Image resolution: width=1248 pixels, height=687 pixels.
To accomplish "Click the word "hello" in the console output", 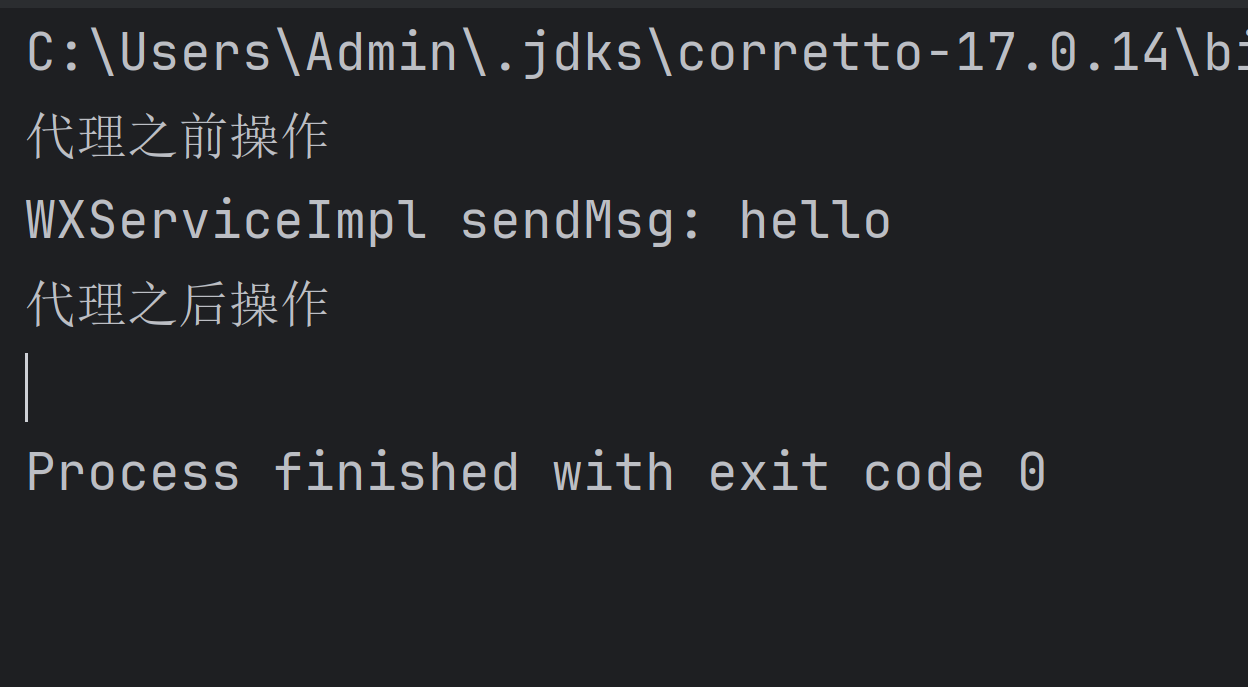I will click(814, 220).
